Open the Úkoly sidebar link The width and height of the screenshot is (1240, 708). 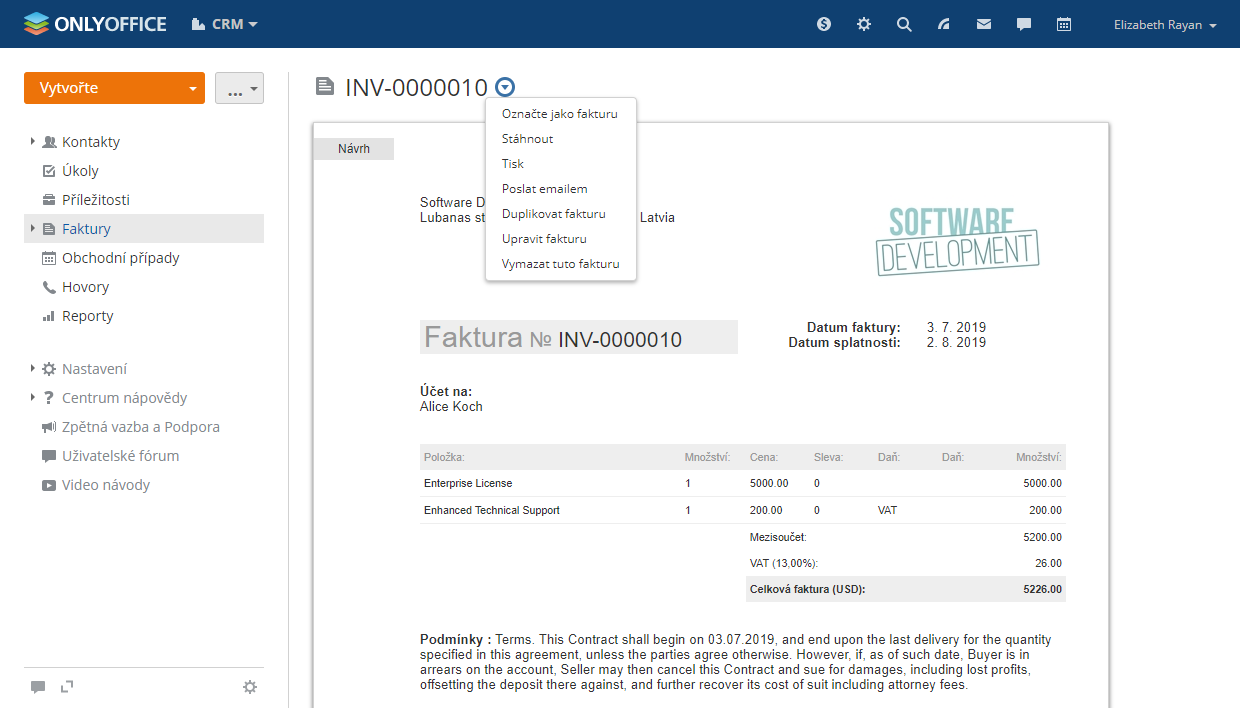80,171
